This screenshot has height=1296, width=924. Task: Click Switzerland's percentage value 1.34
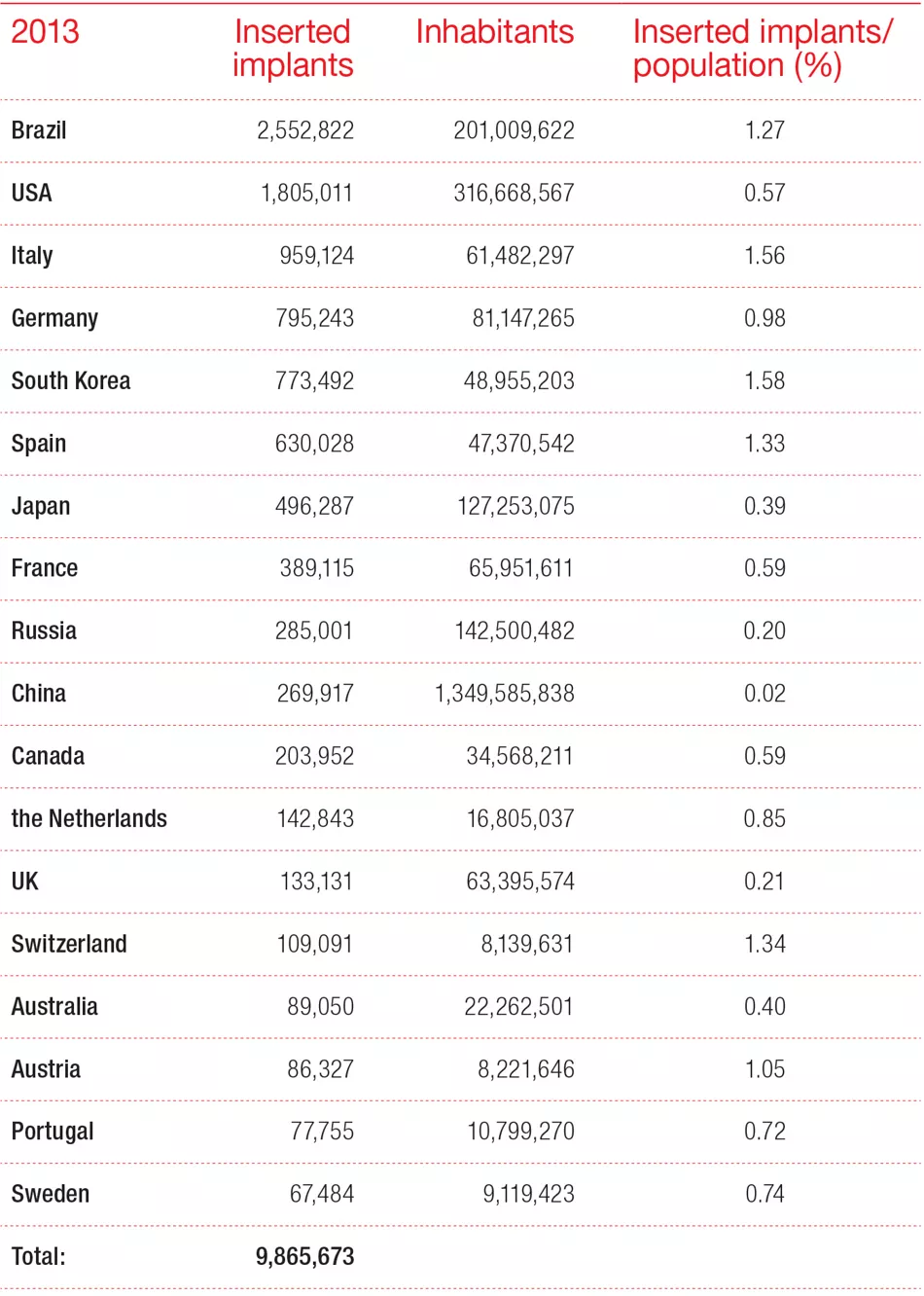pos(764,944)
